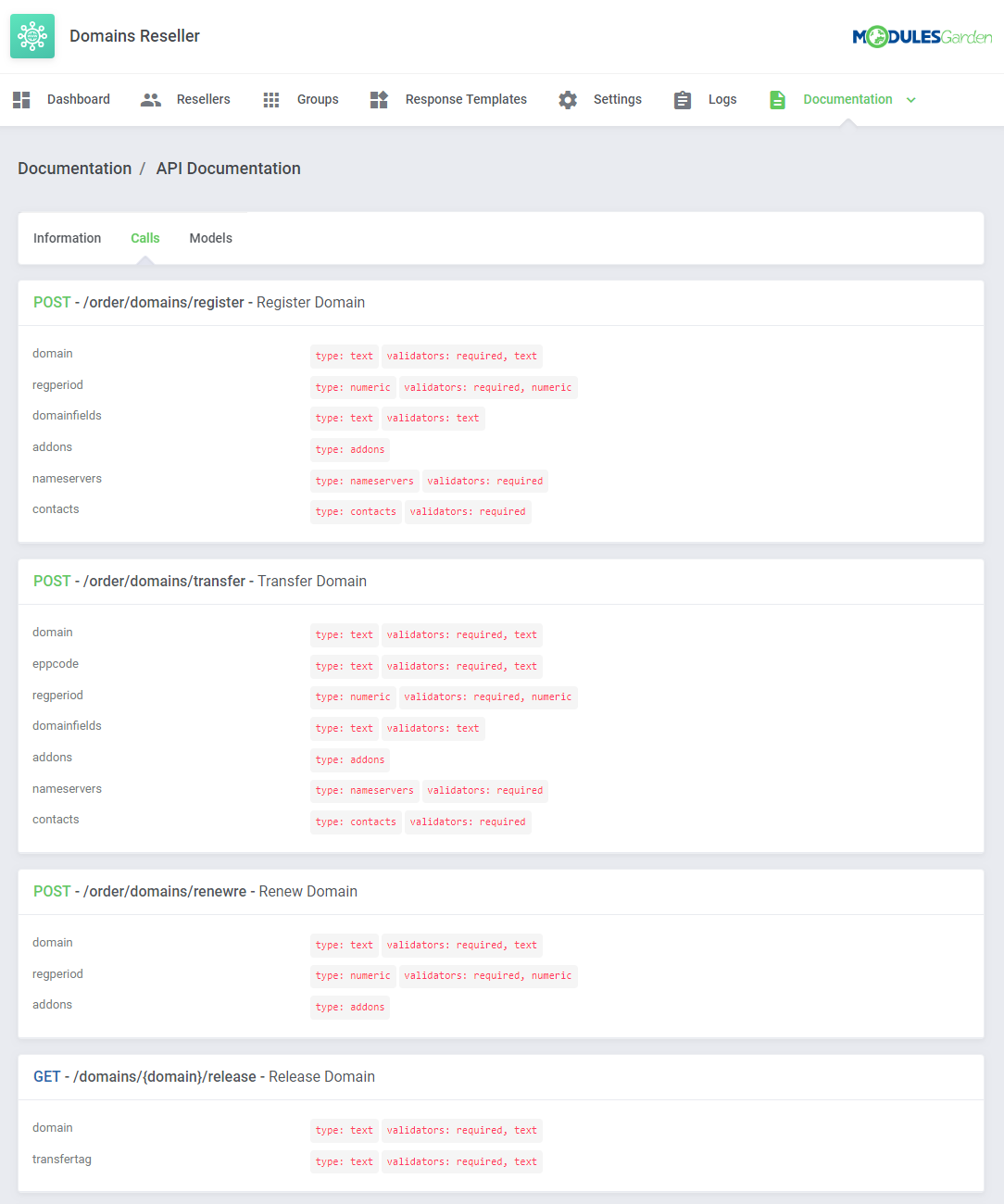Click 'validators: required, numeric' in Renew Domain
The image size is (1004, 1204).
coord(488,976)
